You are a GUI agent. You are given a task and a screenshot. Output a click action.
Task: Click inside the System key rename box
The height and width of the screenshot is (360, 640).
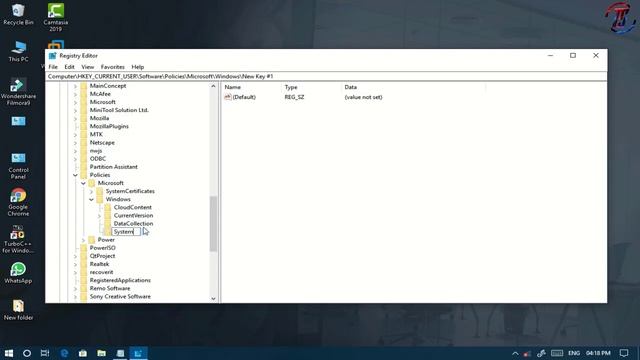click(x=126, y=232)
